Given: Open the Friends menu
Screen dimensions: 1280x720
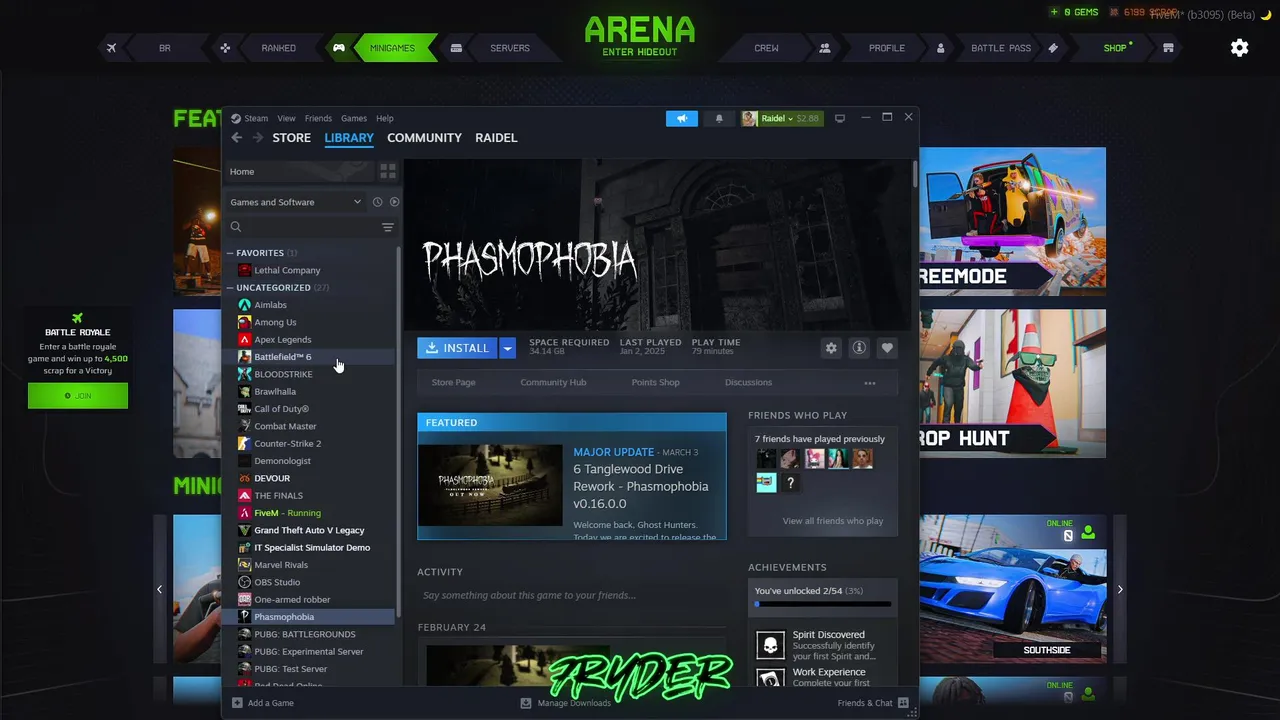Looking at the screenshot, I should (318, 118).
